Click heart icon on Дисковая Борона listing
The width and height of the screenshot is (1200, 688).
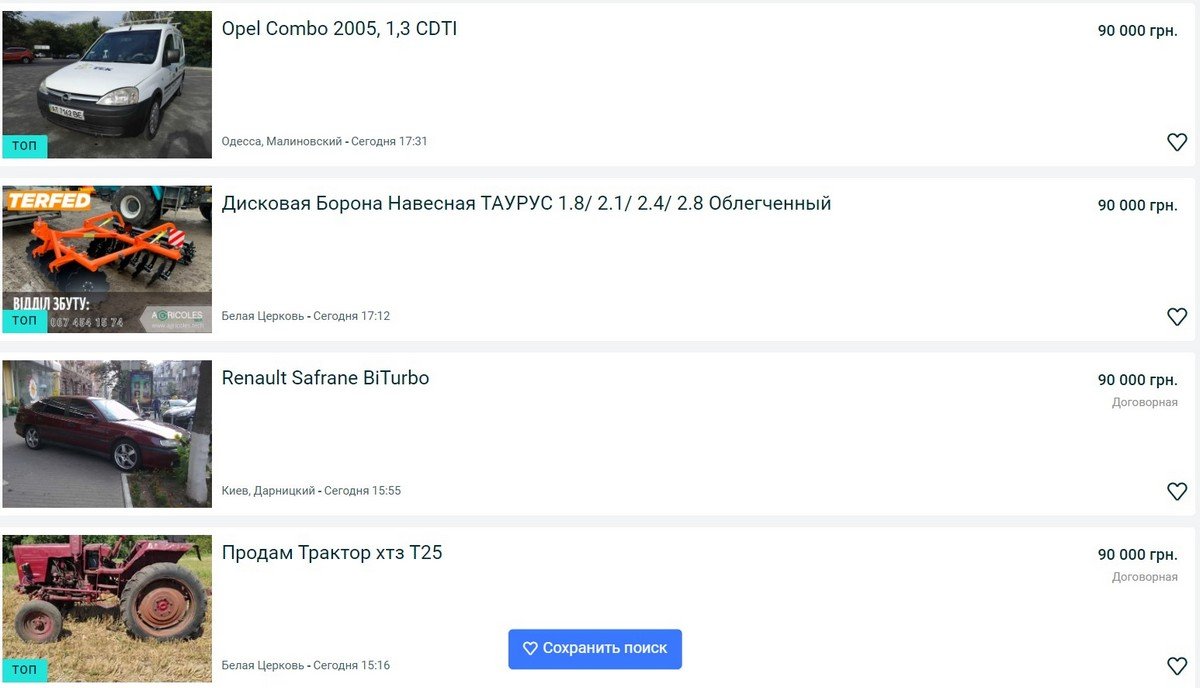[x=1177, y=317]
